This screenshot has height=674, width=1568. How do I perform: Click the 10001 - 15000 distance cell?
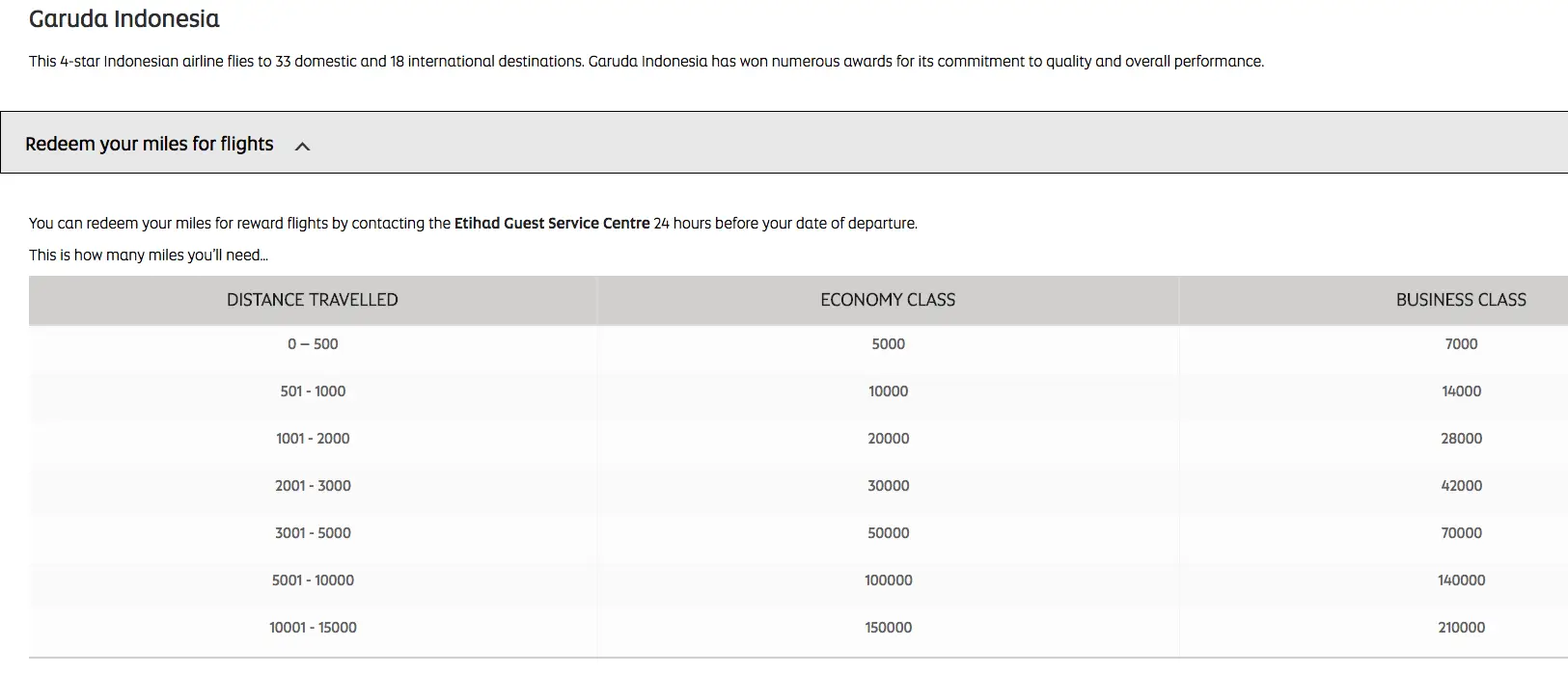click(313, 628)
